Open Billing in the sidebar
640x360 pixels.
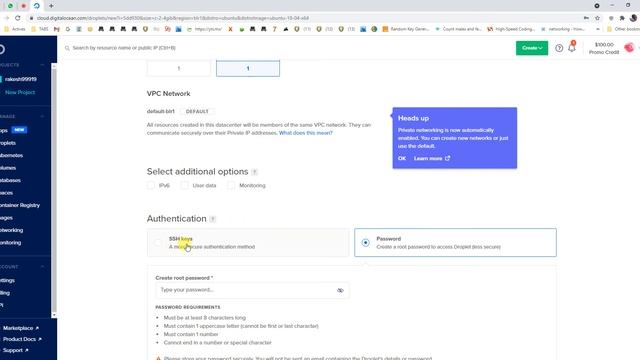coord(5,293)
